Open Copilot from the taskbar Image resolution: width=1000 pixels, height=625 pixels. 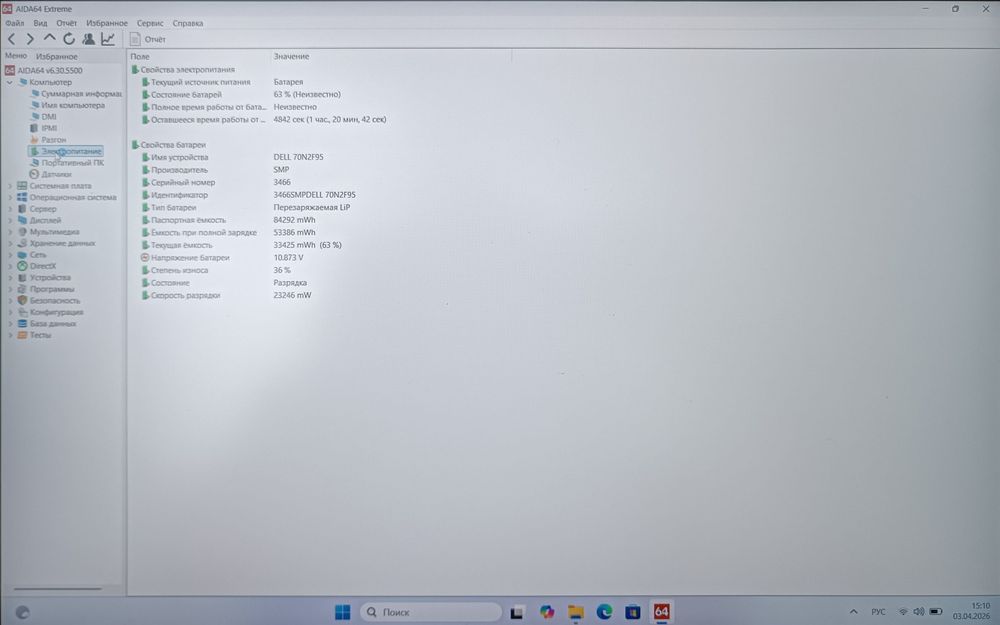coord(547,612)
